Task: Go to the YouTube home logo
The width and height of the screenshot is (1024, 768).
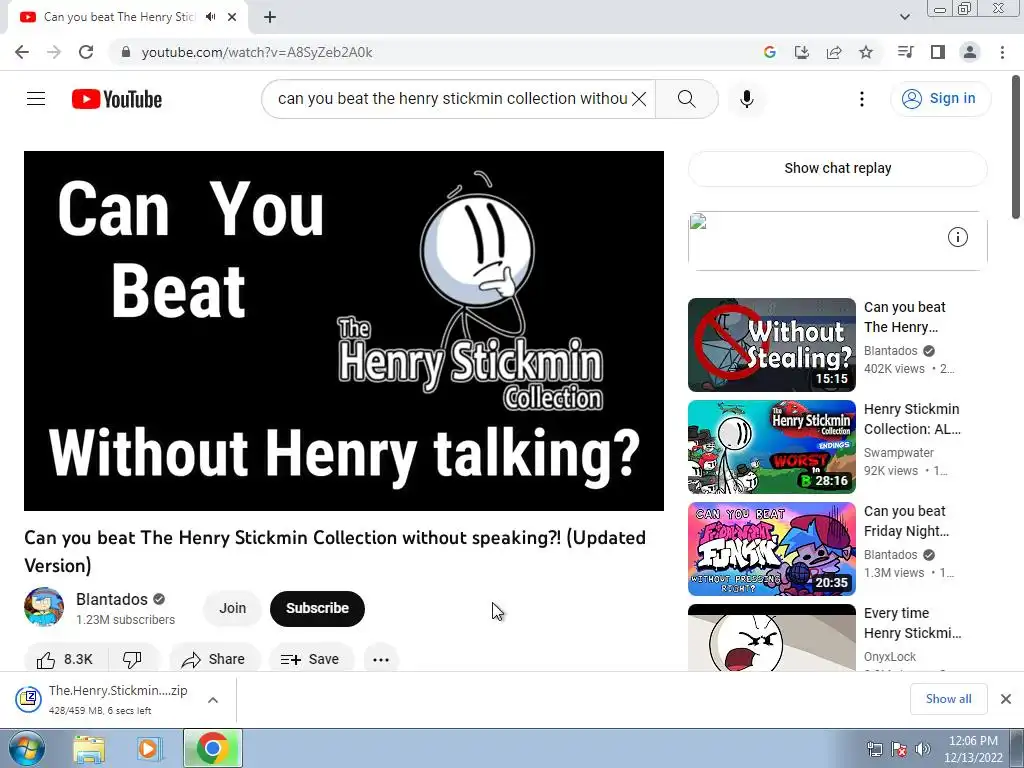Action: (116, 99)
